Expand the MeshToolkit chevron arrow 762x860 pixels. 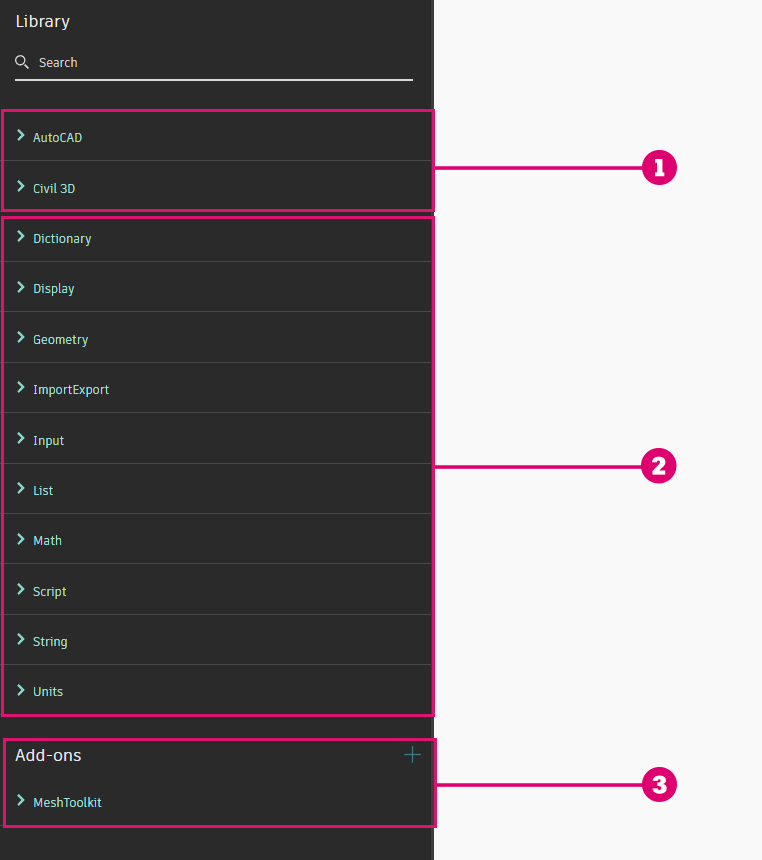[x=21, y=801]
